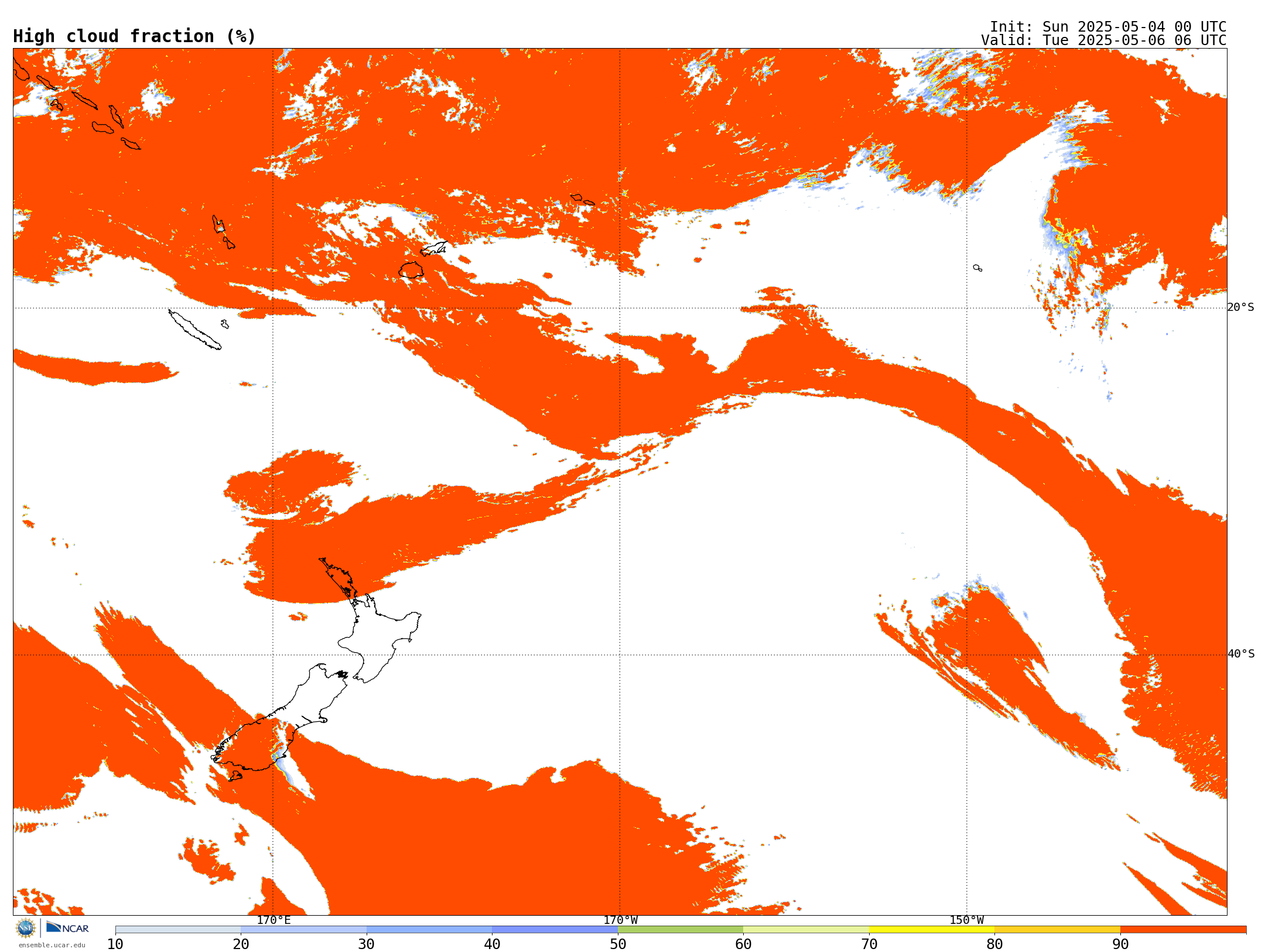
Task: Click the 170°E longitude label
Action: pyautogui.click(x=273, y=920)
